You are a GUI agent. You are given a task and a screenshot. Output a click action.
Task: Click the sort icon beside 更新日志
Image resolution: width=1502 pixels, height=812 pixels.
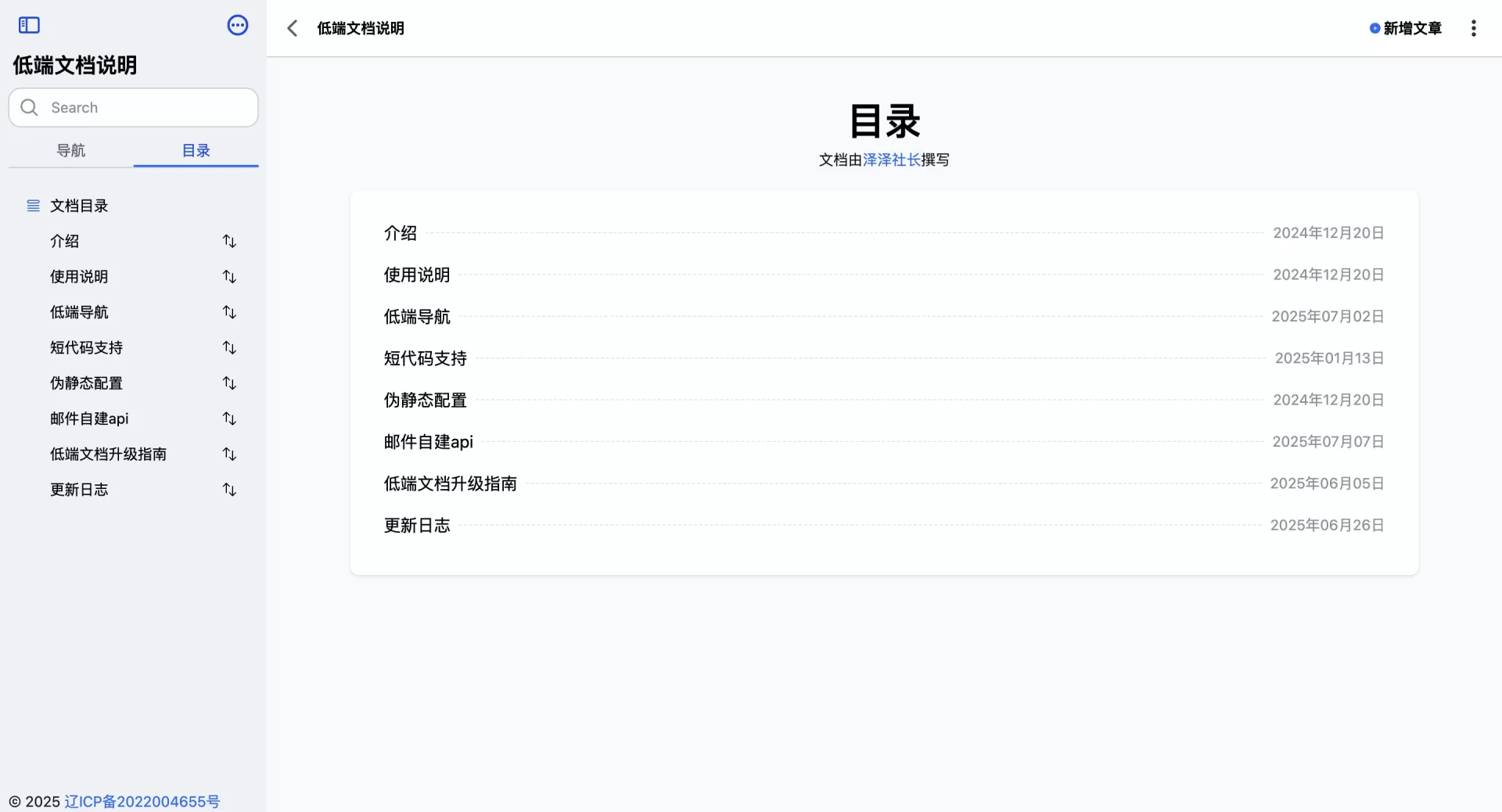click(x=229, y=490)
